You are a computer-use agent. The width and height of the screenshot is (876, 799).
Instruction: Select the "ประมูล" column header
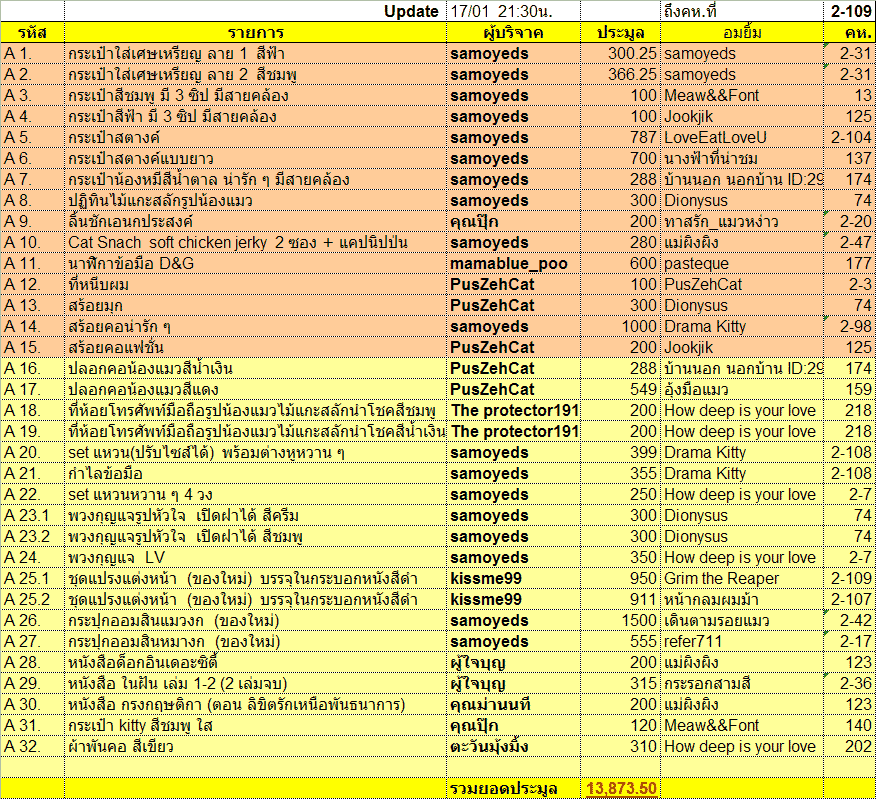pos(620,32)
